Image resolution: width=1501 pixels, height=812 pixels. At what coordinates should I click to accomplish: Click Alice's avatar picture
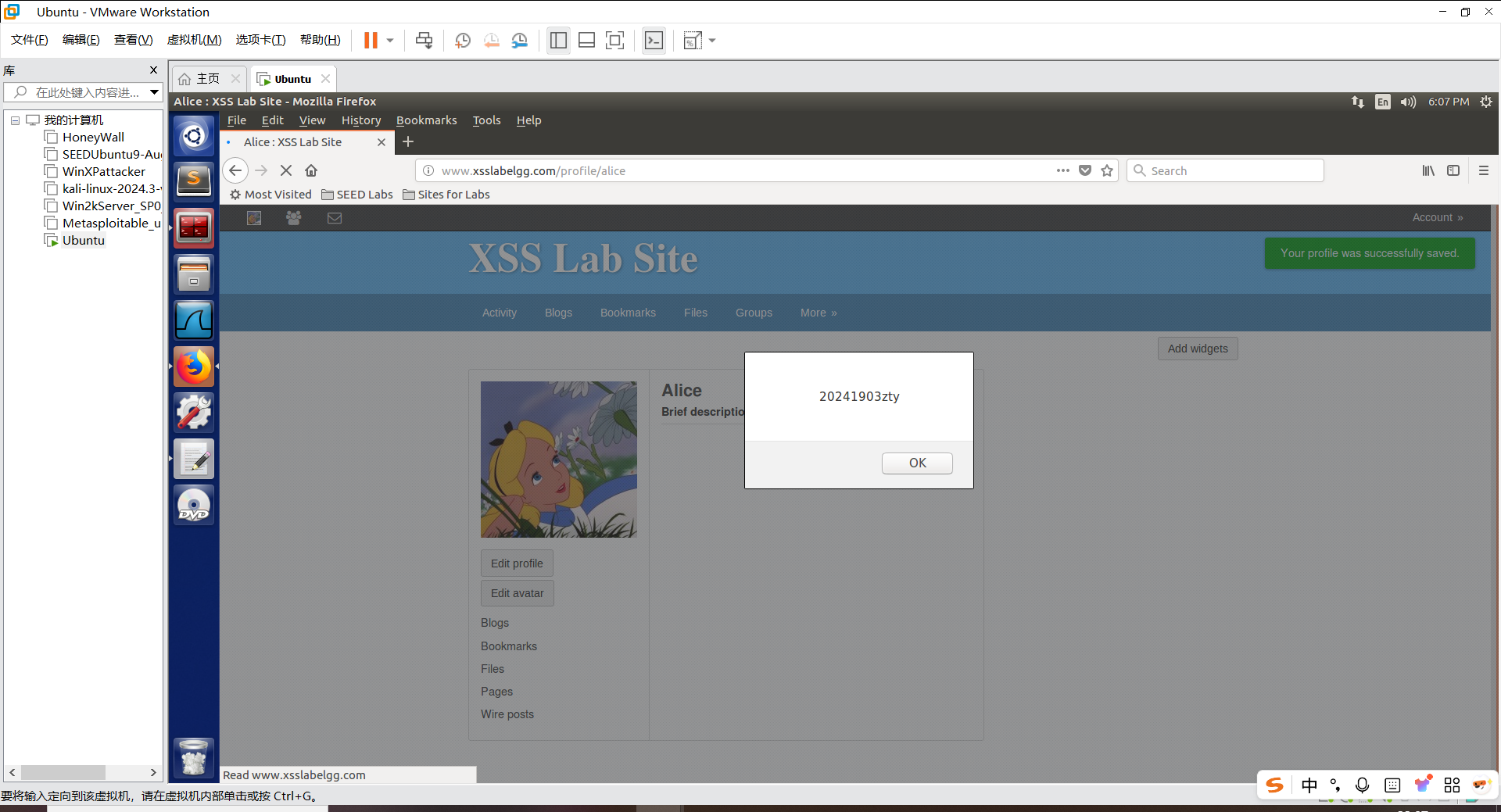tap(559, 460)
